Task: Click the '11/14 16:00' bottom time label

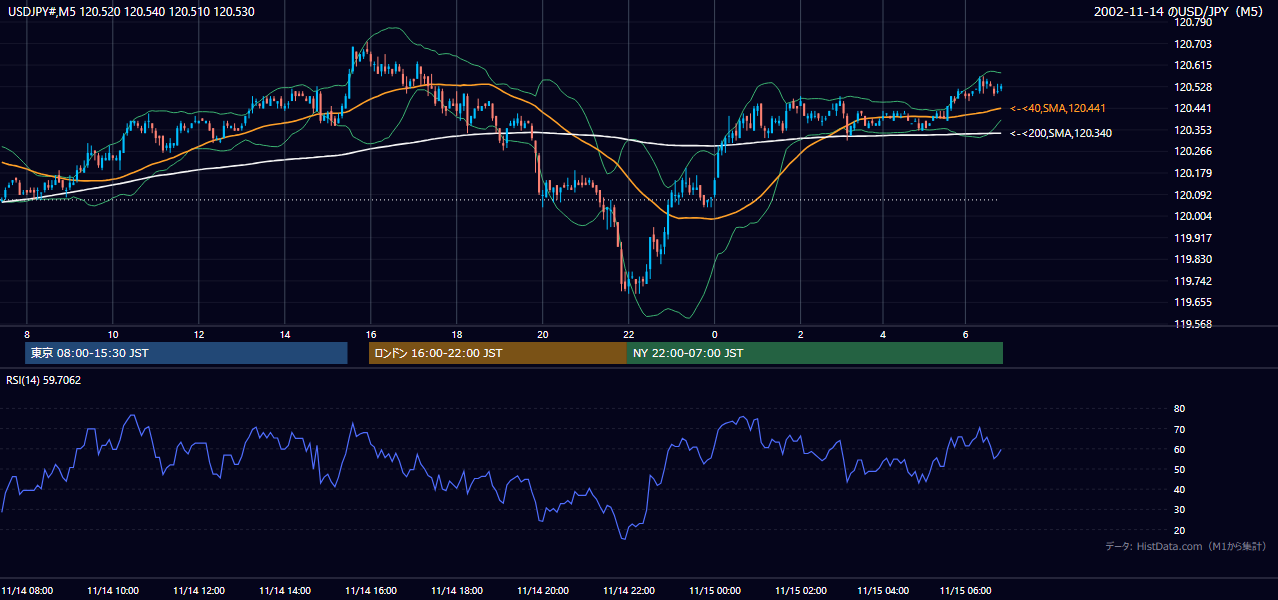Action: click(x=371, y=590)
